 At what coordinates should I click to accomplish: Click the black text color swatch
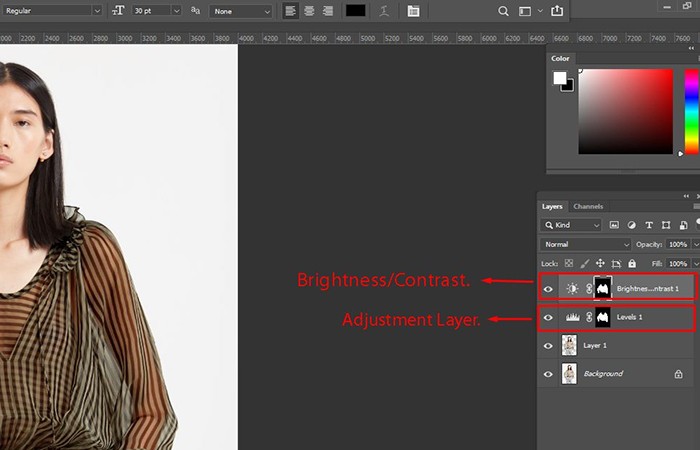355,11
